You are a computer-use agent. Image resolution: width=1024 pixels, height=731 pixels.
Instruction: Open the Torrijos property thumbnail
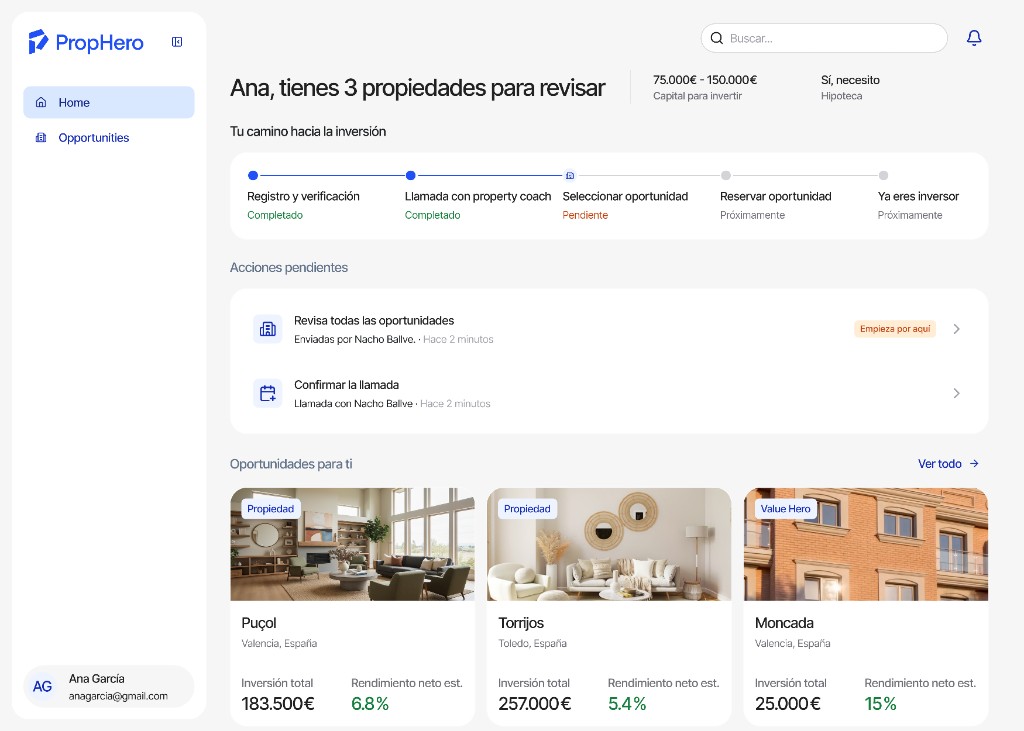[609, 544]
